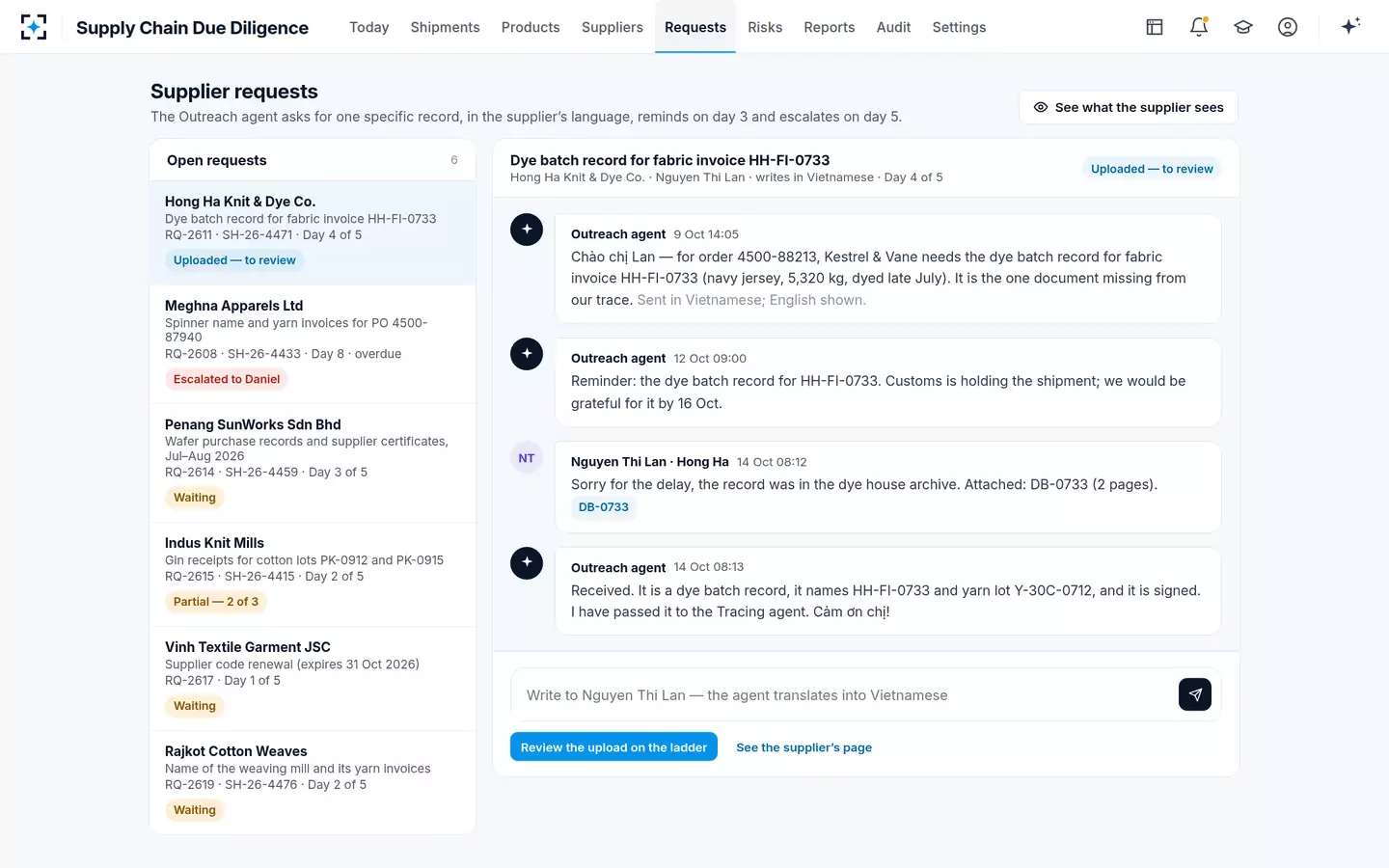This screenshot has width=1389, height=868.
Task: Open the Shipments tab
Action: click(x=445, y=27)
